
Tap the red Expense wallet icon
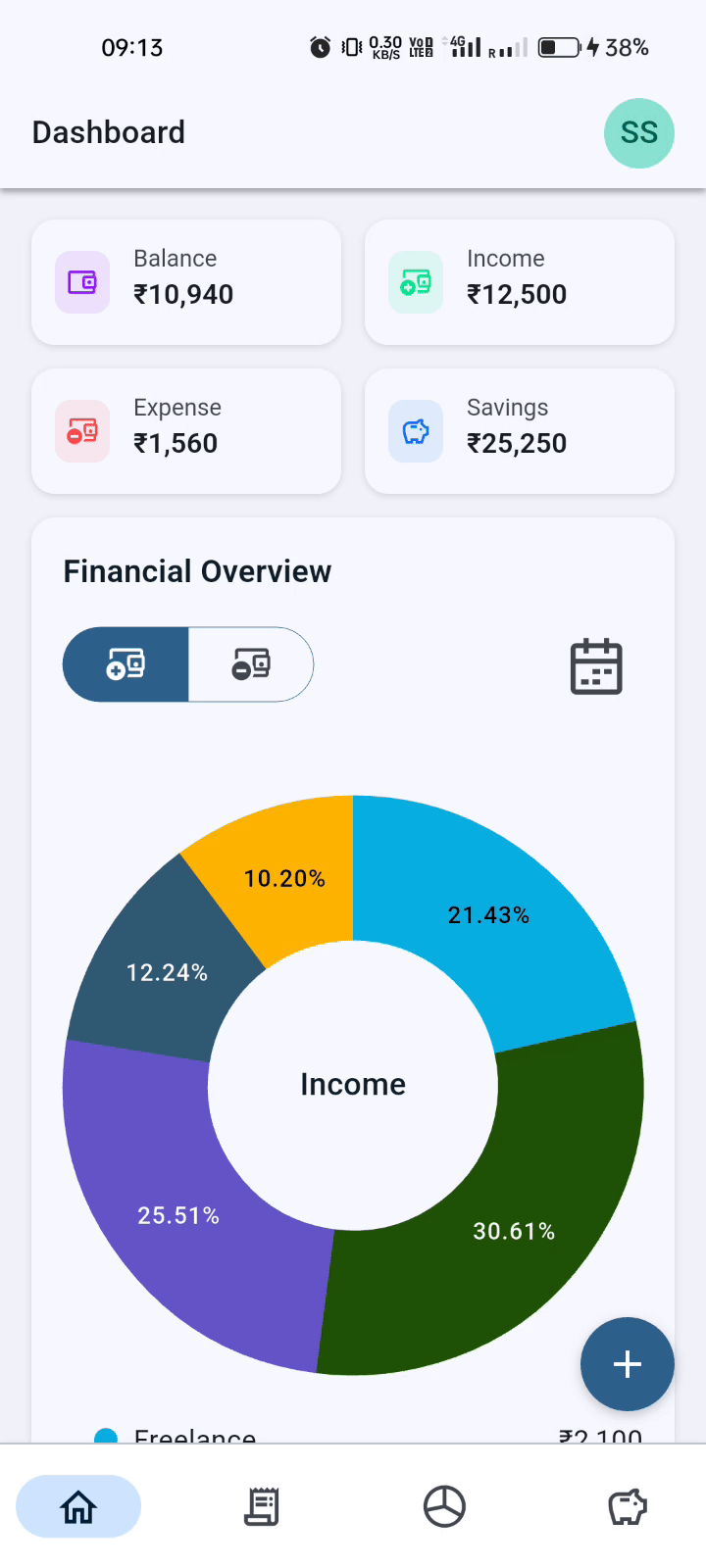pyautogui.click(x=82, y=431)
